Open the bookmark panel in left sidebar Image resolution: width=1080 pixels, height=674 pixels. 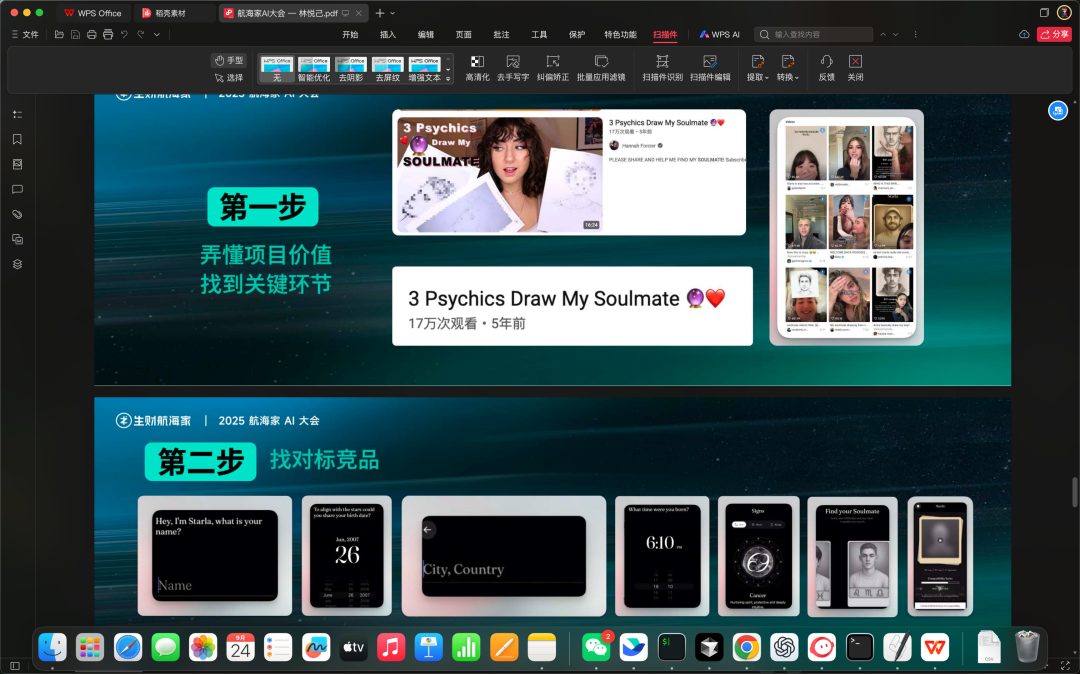click(x=17, y=139)
